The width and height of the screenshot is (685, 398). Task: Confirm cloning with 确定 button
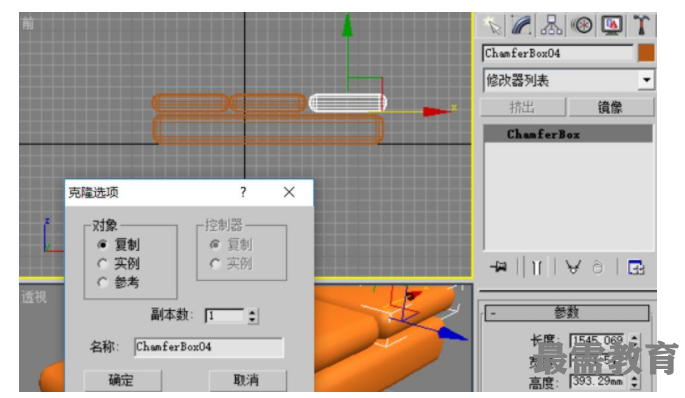[122, 381]
